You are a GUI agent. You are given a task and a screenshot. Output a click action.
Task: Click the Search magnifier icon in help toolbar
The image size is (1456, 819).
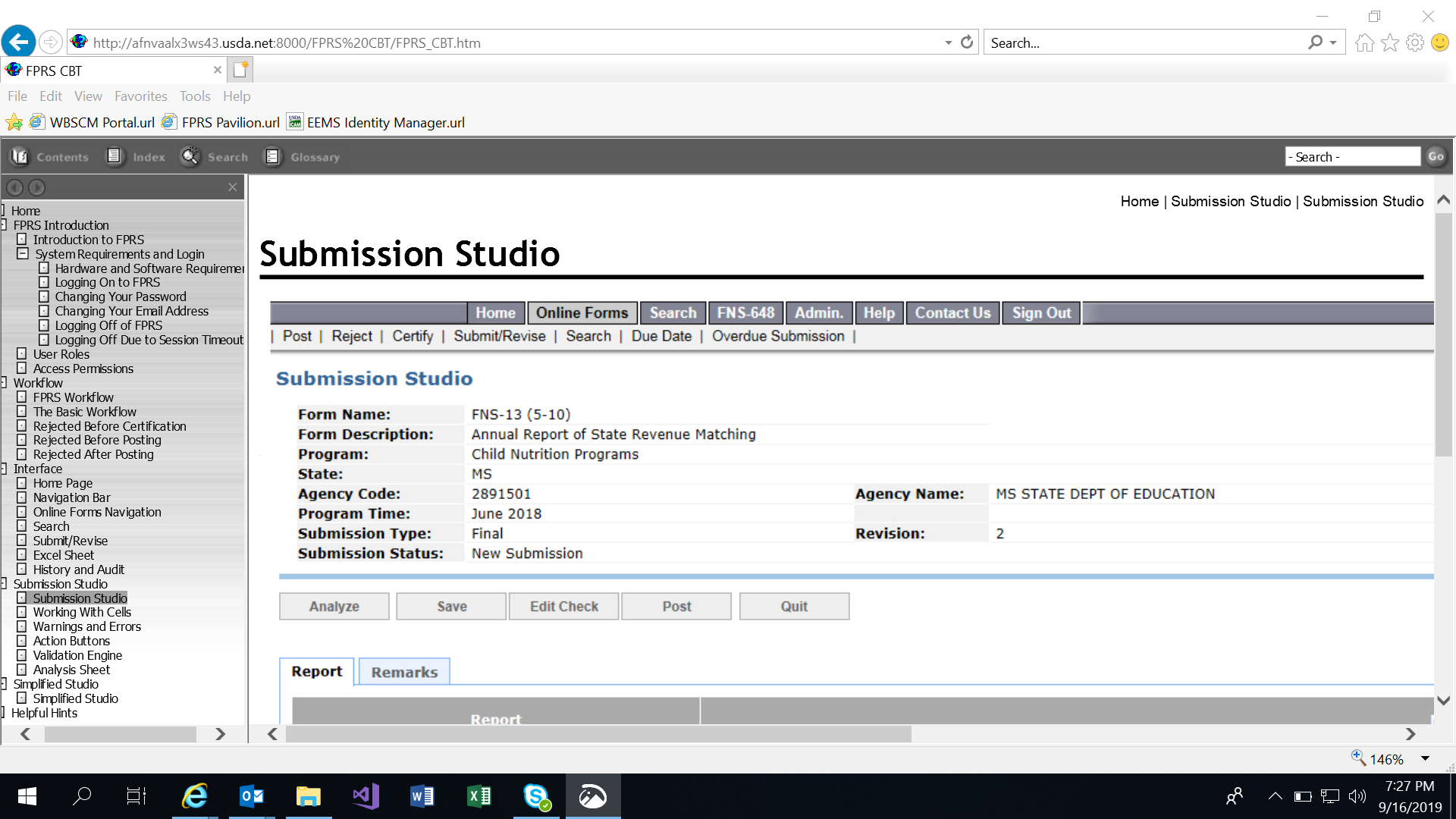tap(190, 157)
